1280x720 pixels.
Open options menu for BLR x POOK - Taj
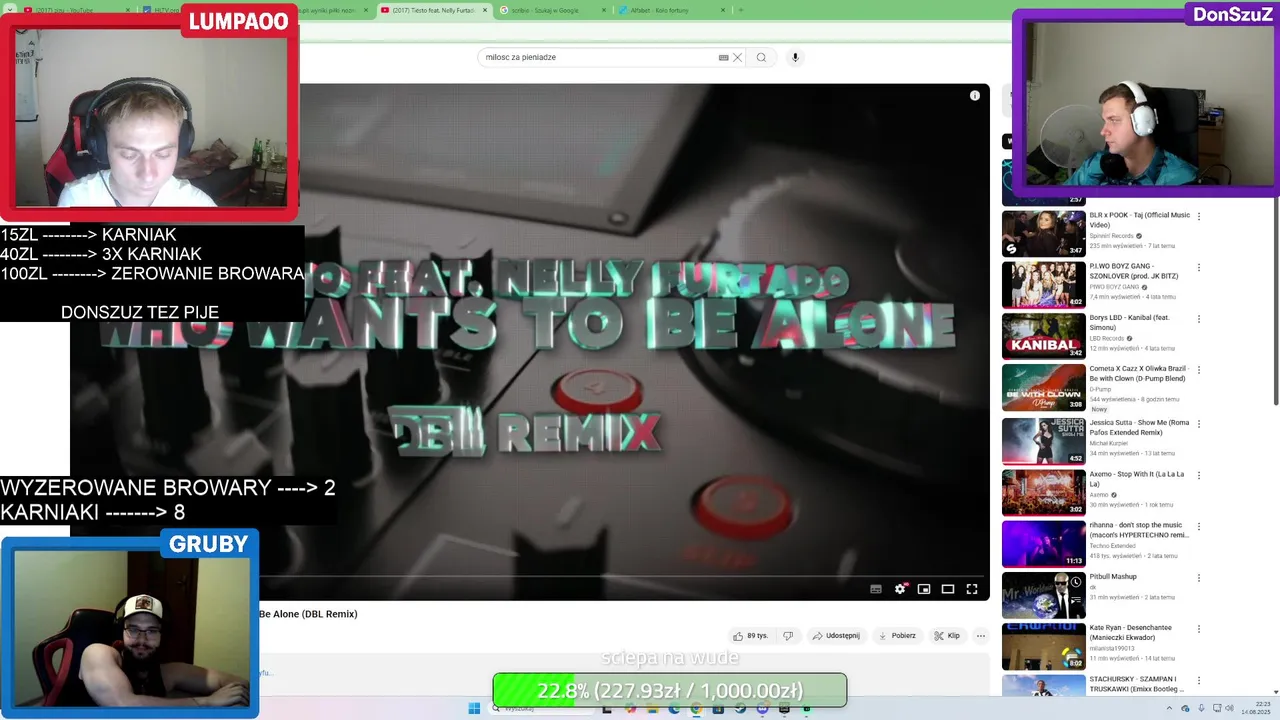point(1199,216)
